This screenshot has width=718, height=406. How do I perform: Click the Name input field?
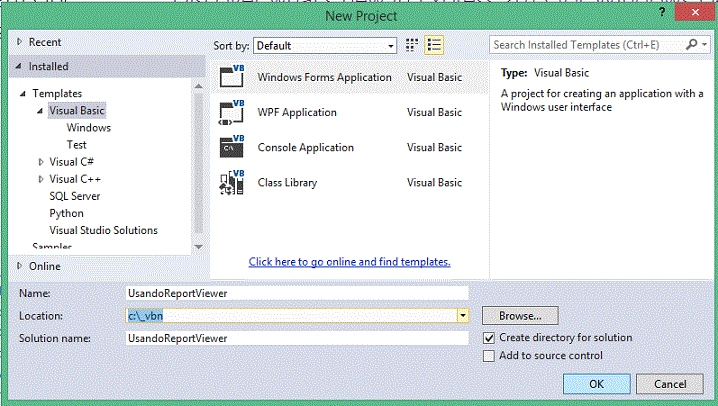297,293
